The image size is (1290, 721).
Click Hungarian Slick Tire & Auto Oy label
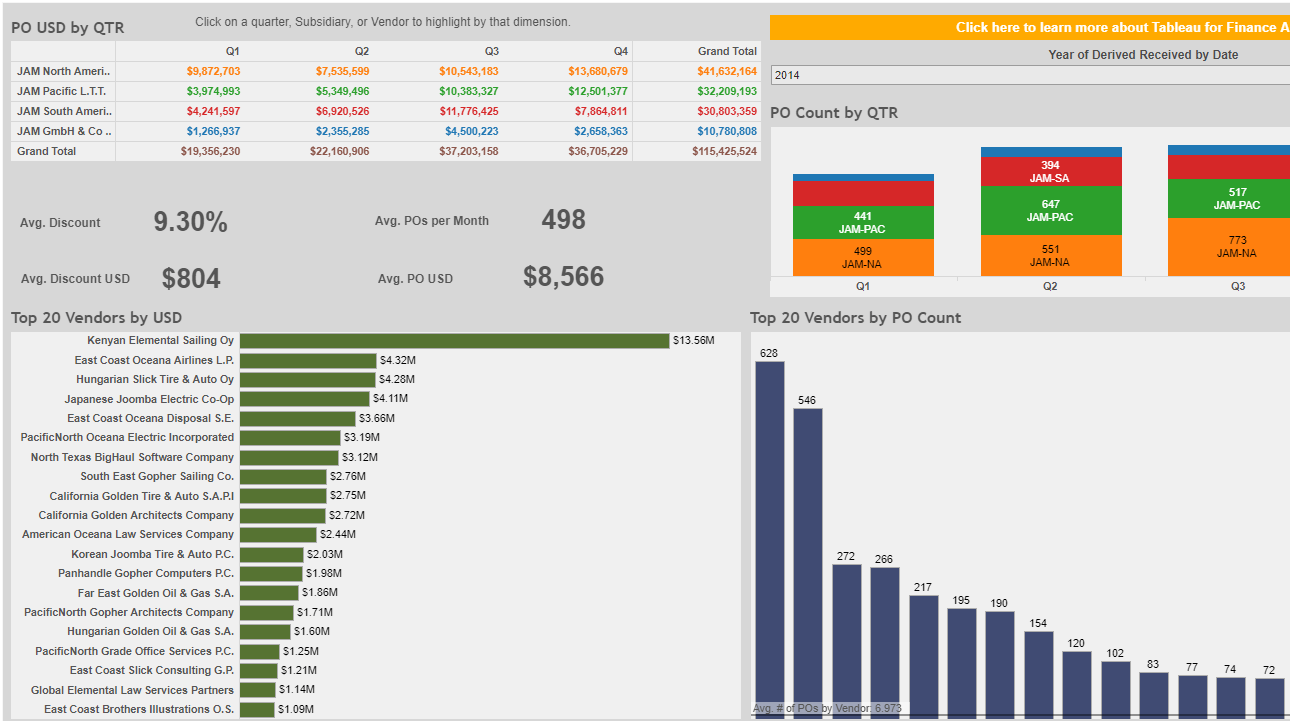(x=155, y=380)
